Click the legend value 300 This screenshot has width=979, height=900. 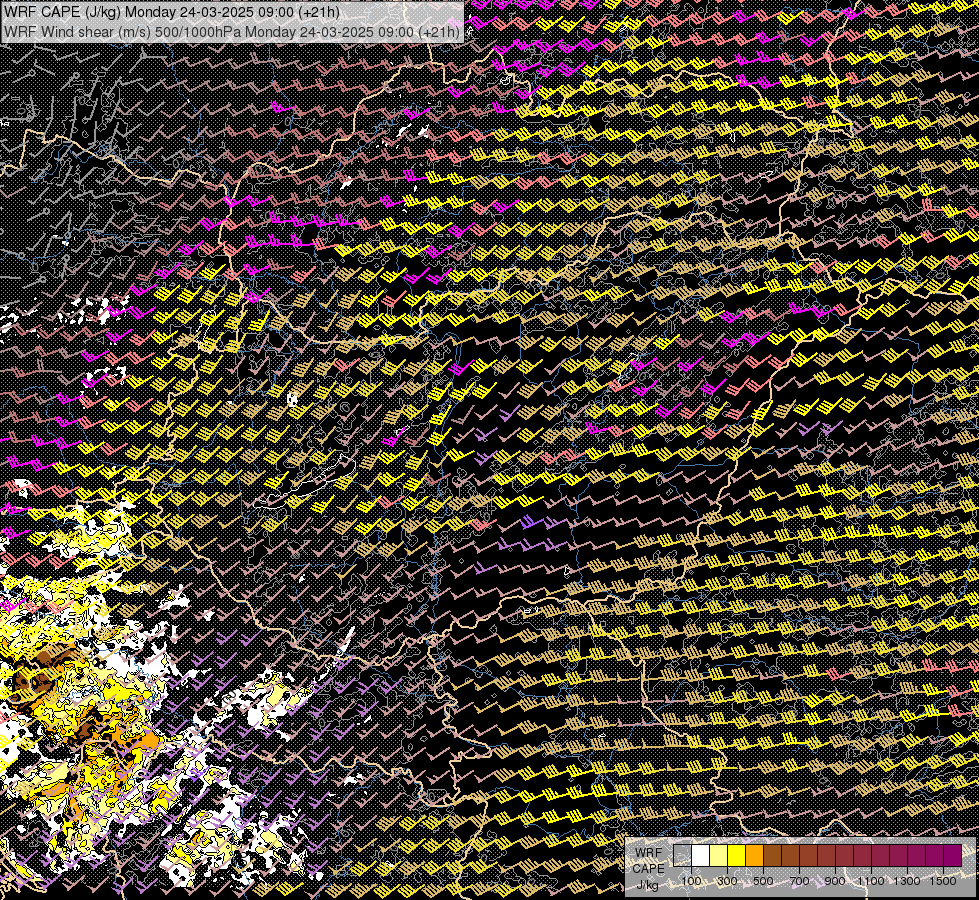pyautogui.click(x=727, y=881)
